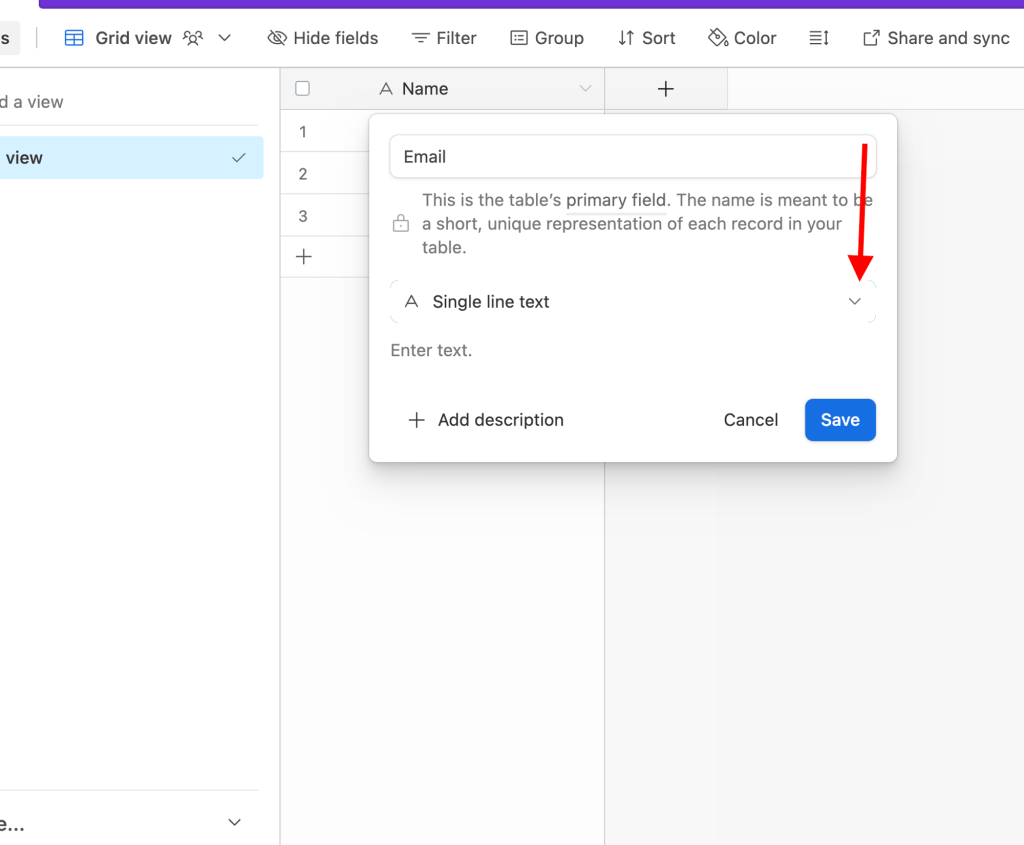This screenshot has height=845, width=1024.
Task: Click the collaborators icon beside Grid view
Action: click(x=192, y=37)
